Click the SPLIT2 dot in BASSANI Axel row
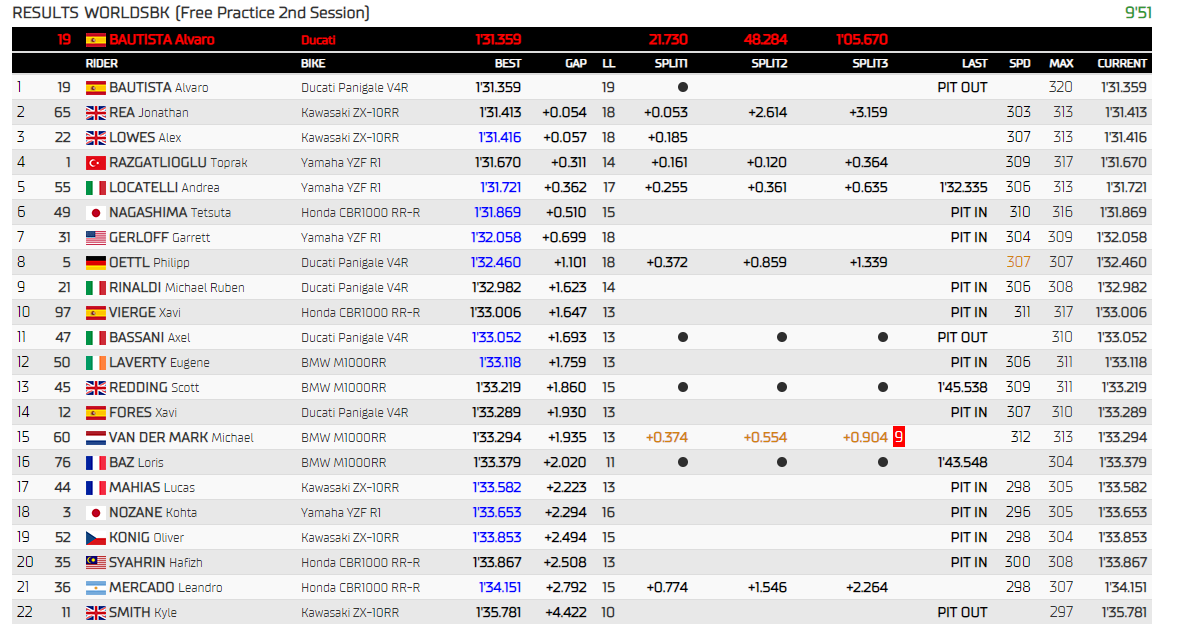This screenshot has width=1178, height=630. [782, 337]
